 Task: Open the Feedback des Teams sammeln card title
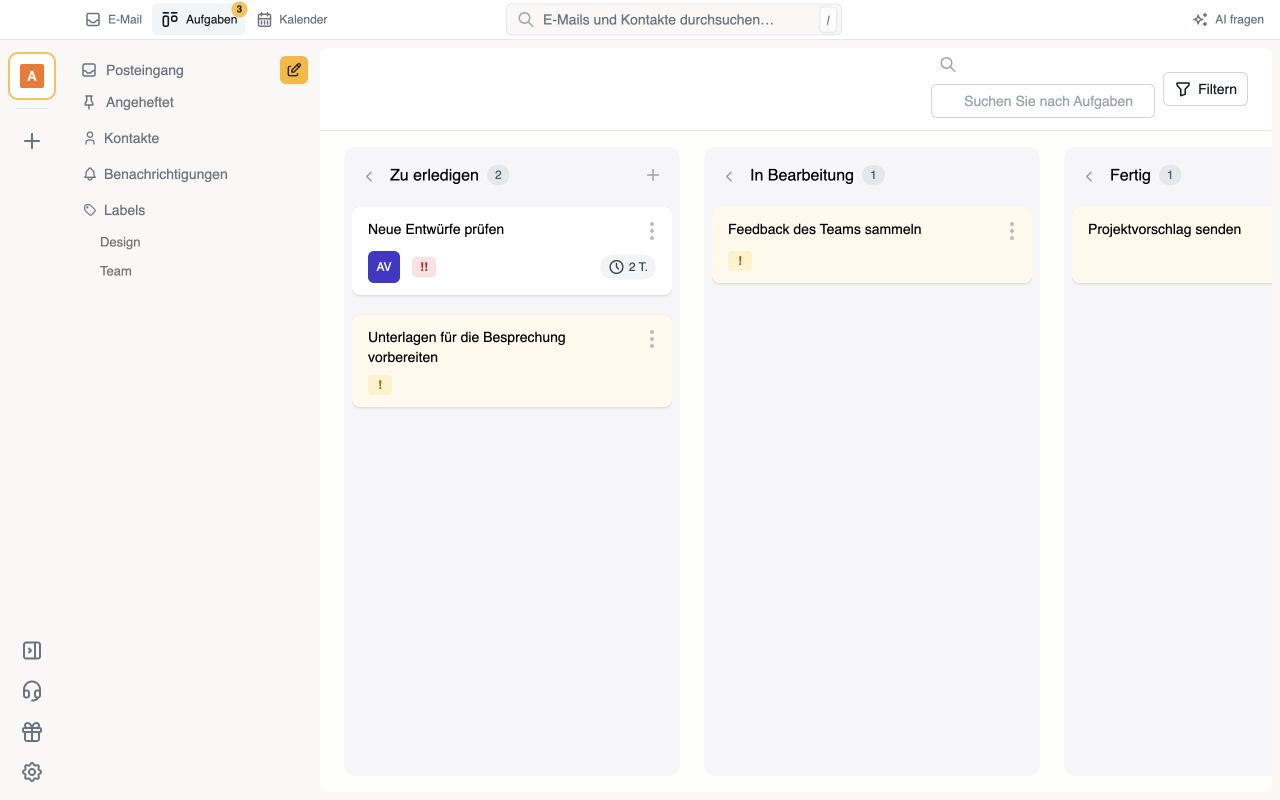point(825,229)
